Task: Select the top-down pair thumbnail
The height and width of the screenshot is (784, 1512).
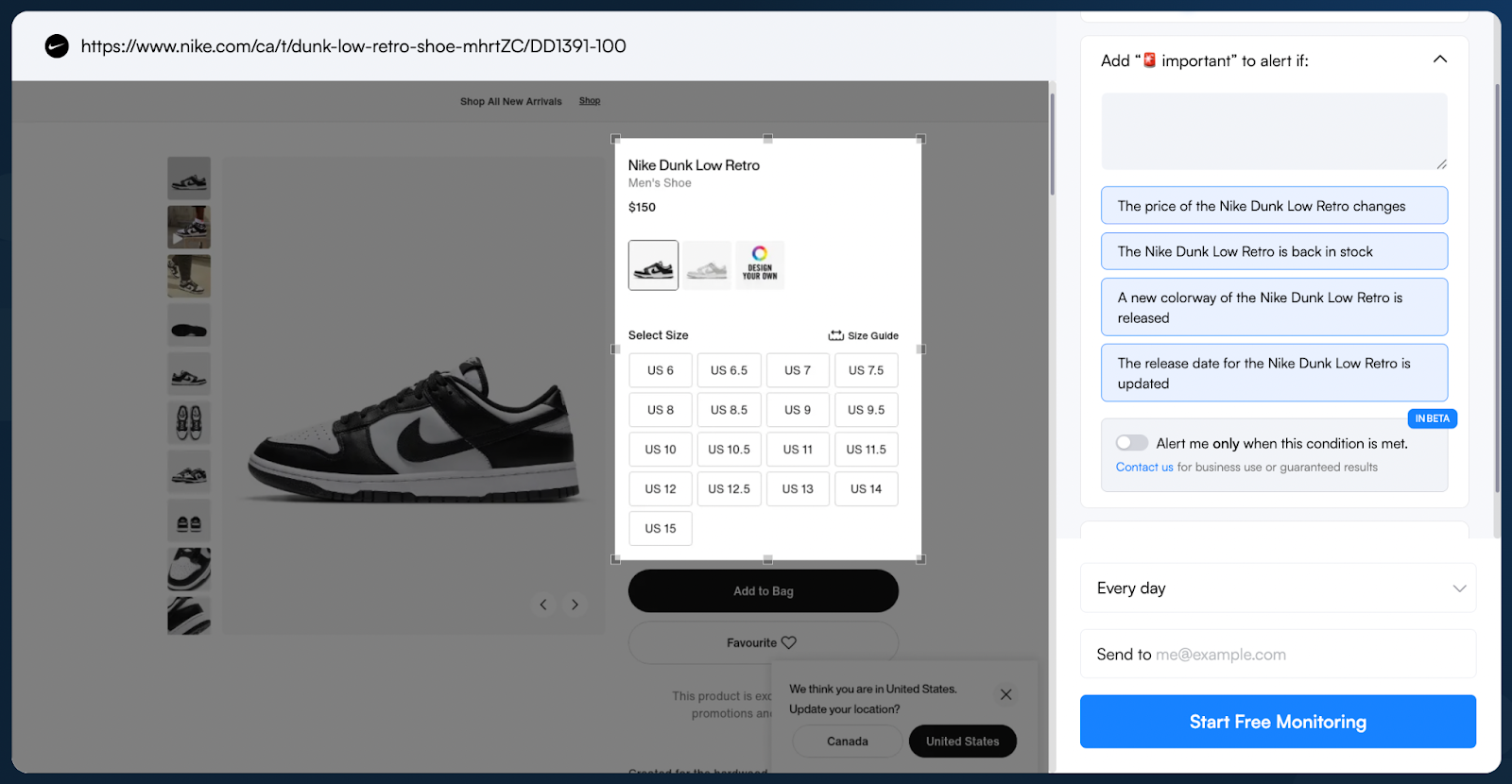Action: click(189, 423)
